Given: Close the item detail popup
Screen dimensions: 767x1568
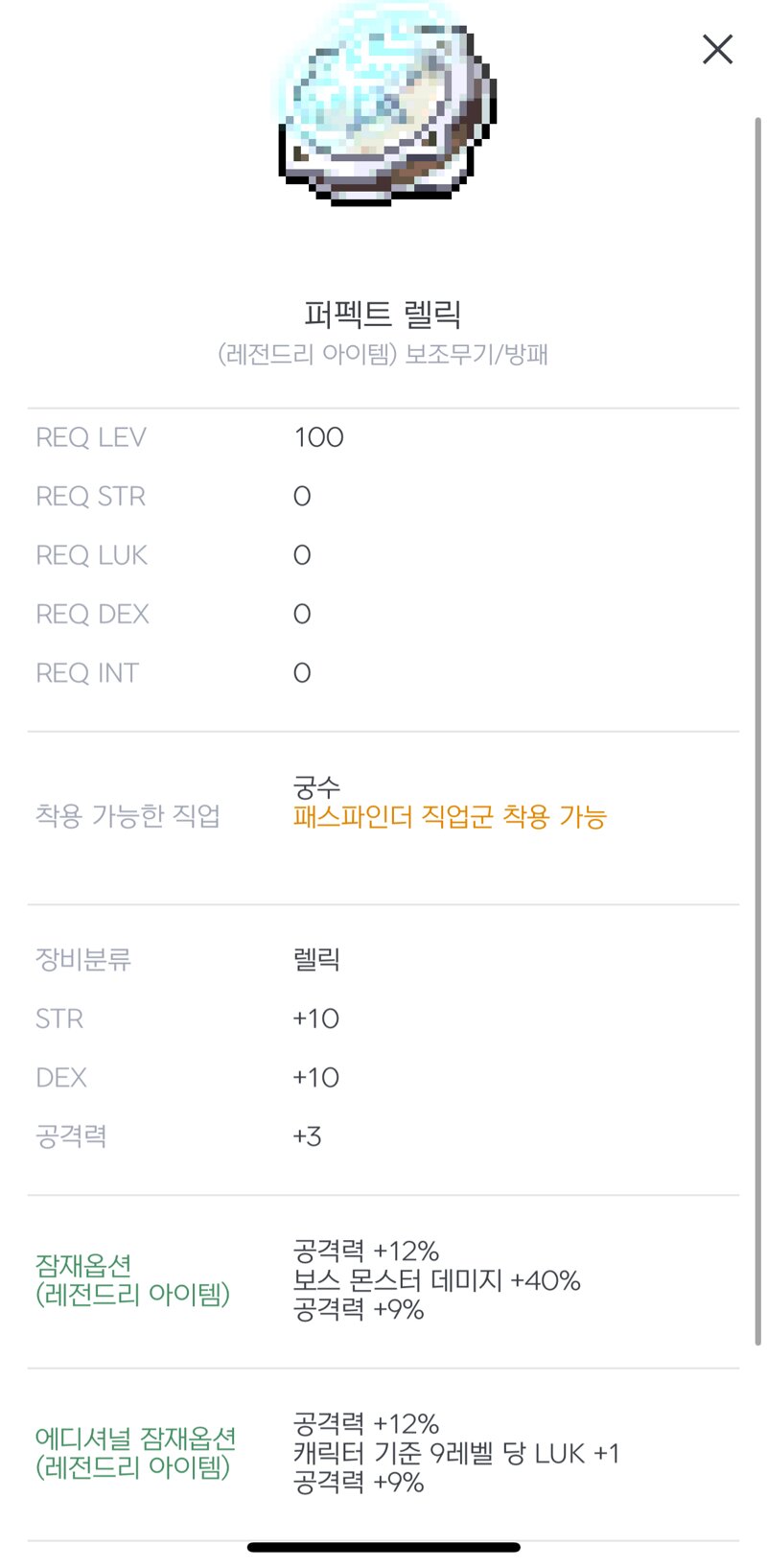Looking at the screenshot, I should pos(717,49).
